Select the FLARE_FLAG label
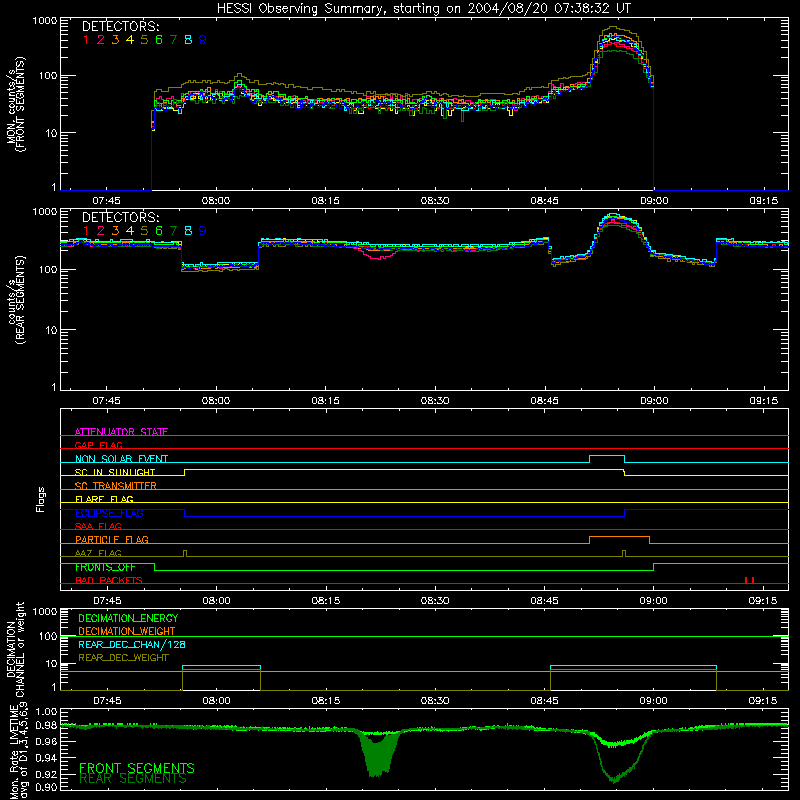The width and height of the screenshot is (800, 800). (x=104, y=499)
